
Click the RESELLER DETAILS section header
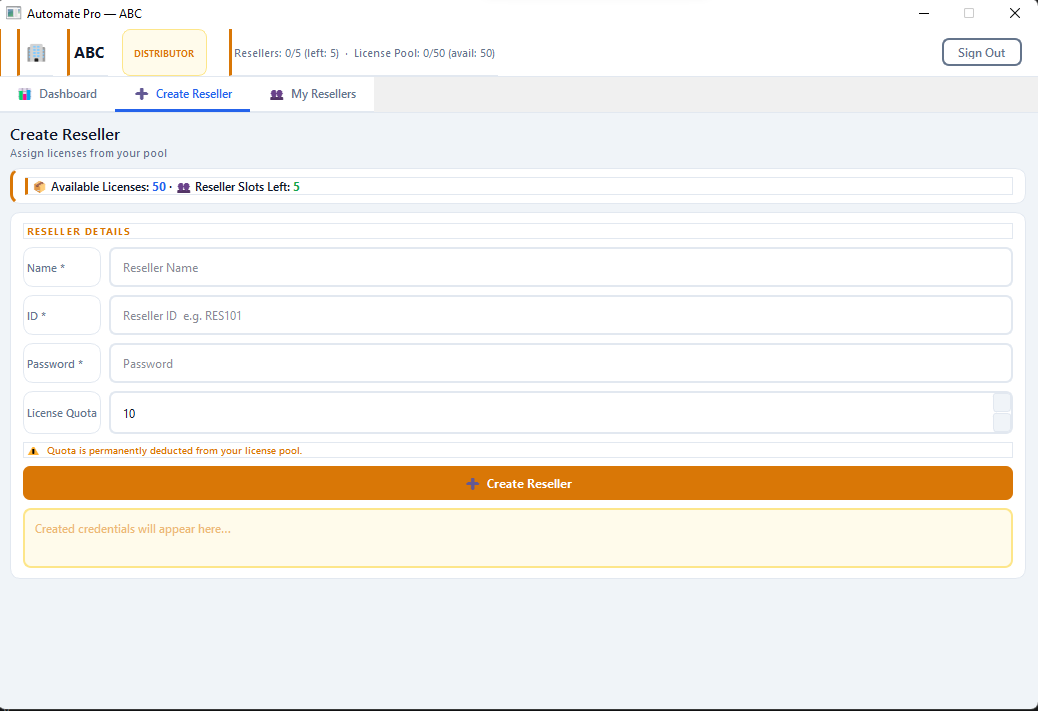tap(79, 232)
